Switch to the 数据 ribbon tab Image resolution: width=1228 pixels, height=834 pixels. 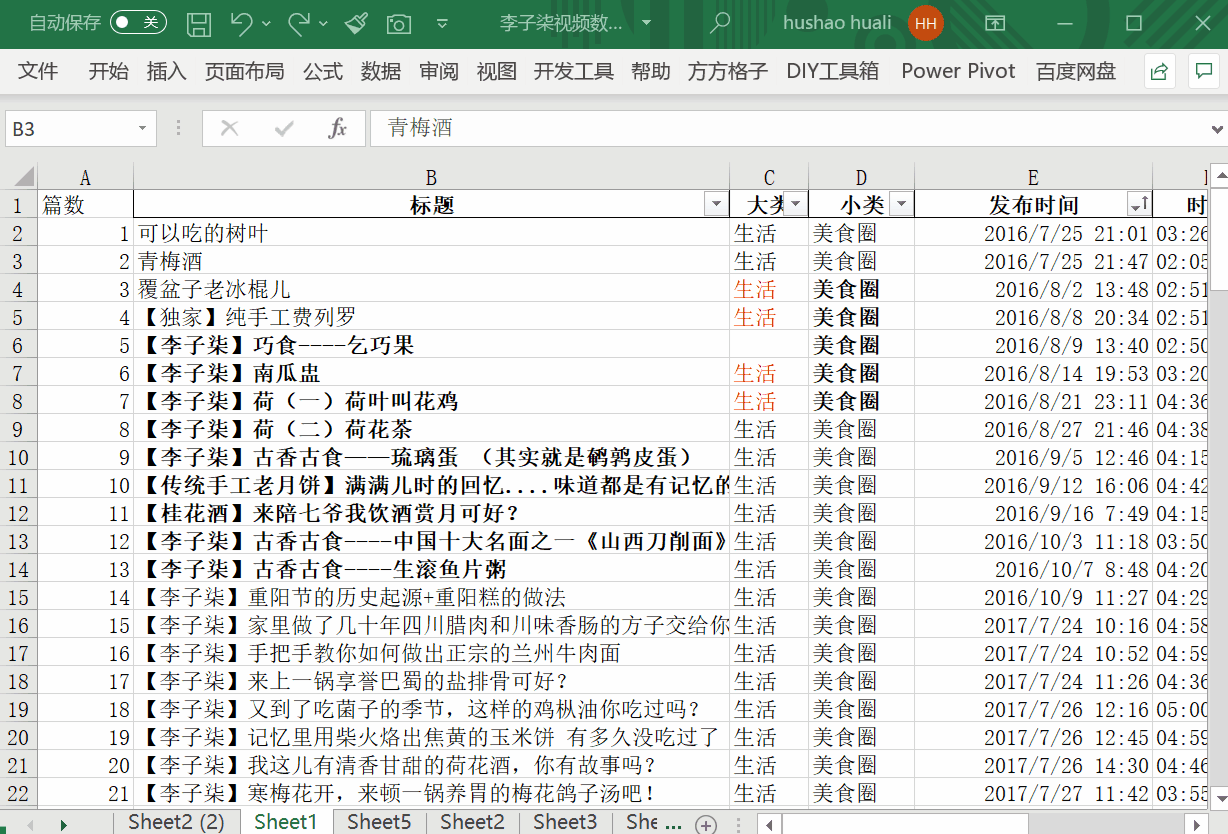(x=381, y=71)
